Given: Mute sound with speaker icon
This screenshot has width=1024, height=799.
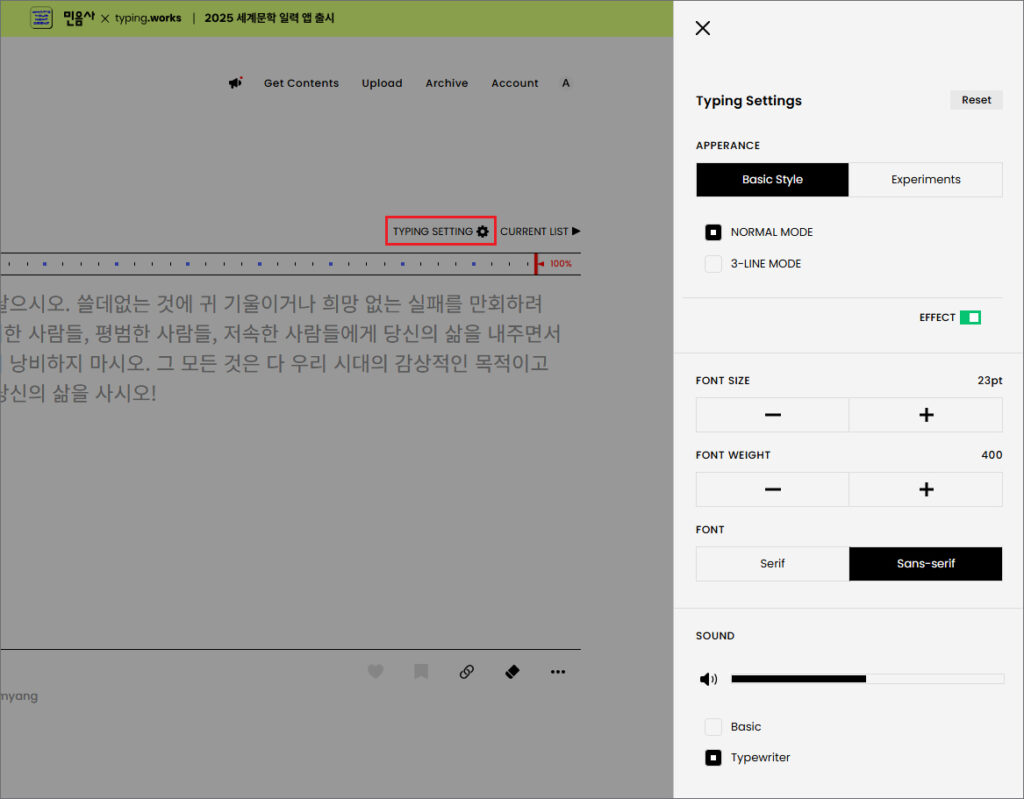Looking at the screenshot, I should pyautogui.click(x=708, y=680).
